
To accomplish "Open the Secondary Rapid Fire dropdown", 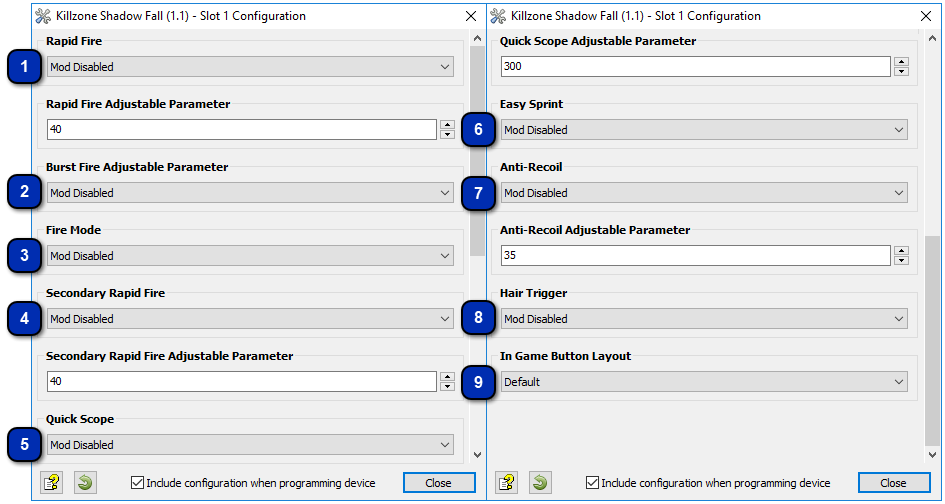I will 250,319.
